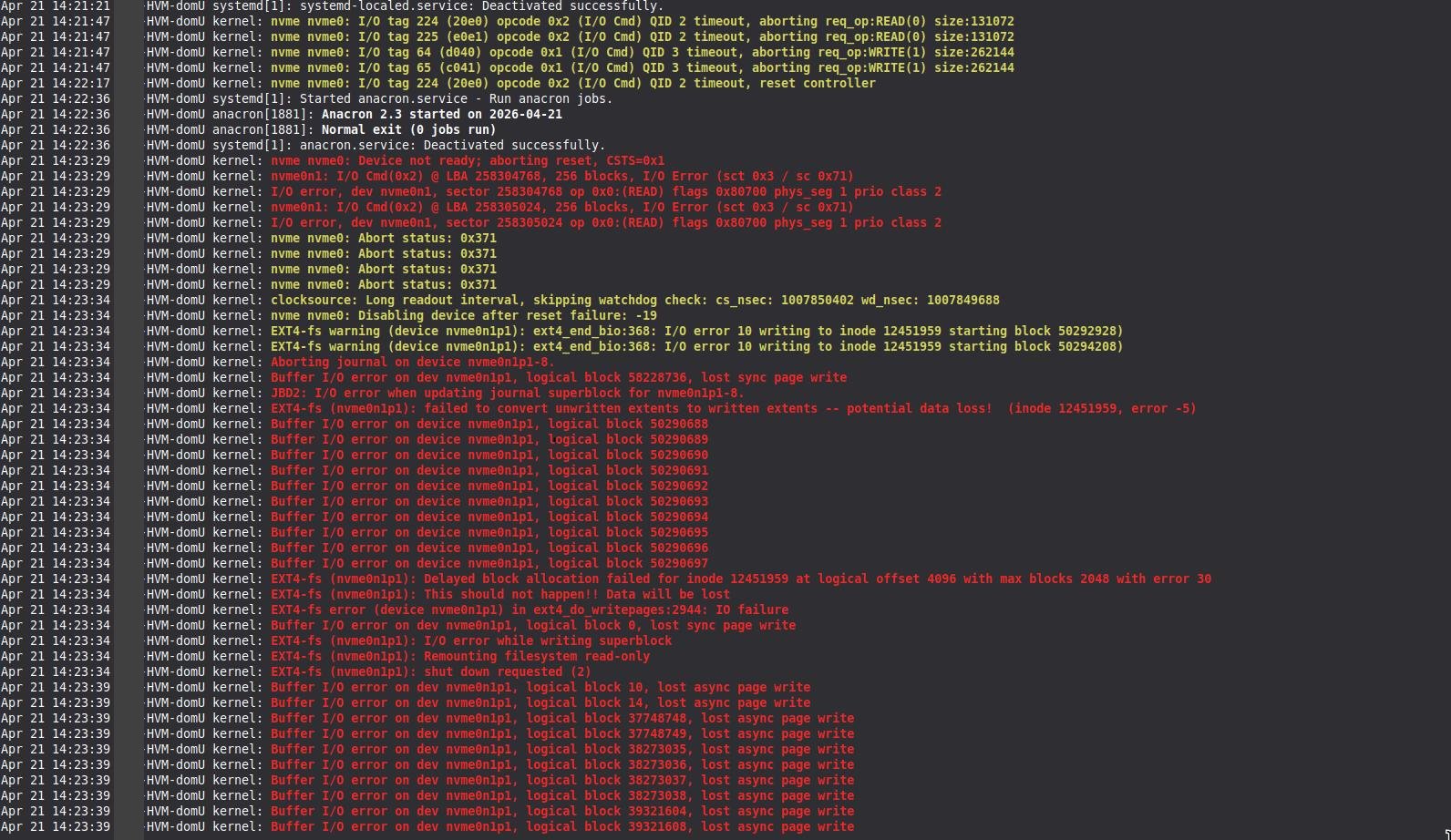Click the "Anacron 2.3 started on 2026-04-21" log line
This screenshot has width=1451, height=840.
pos(441,114)
